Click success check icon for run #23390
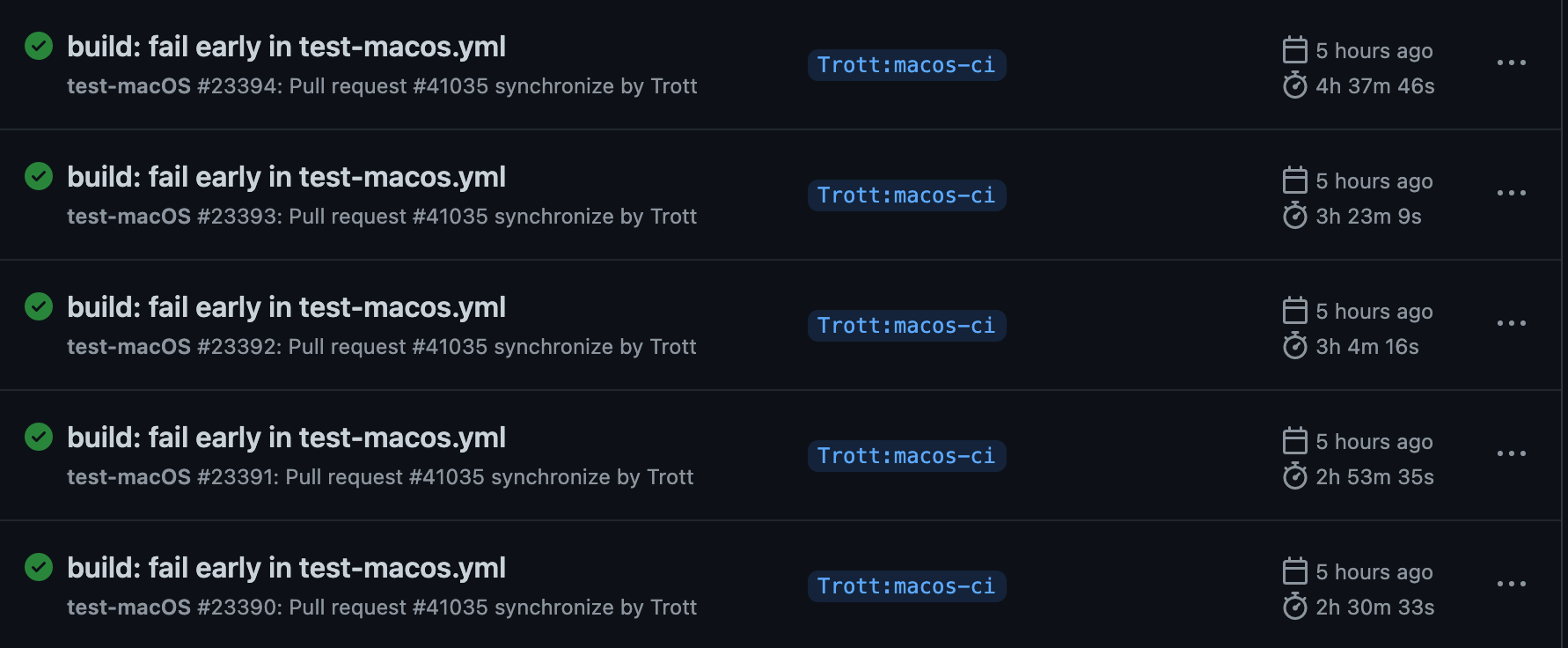1568x648 pixels. coord(39,567)
